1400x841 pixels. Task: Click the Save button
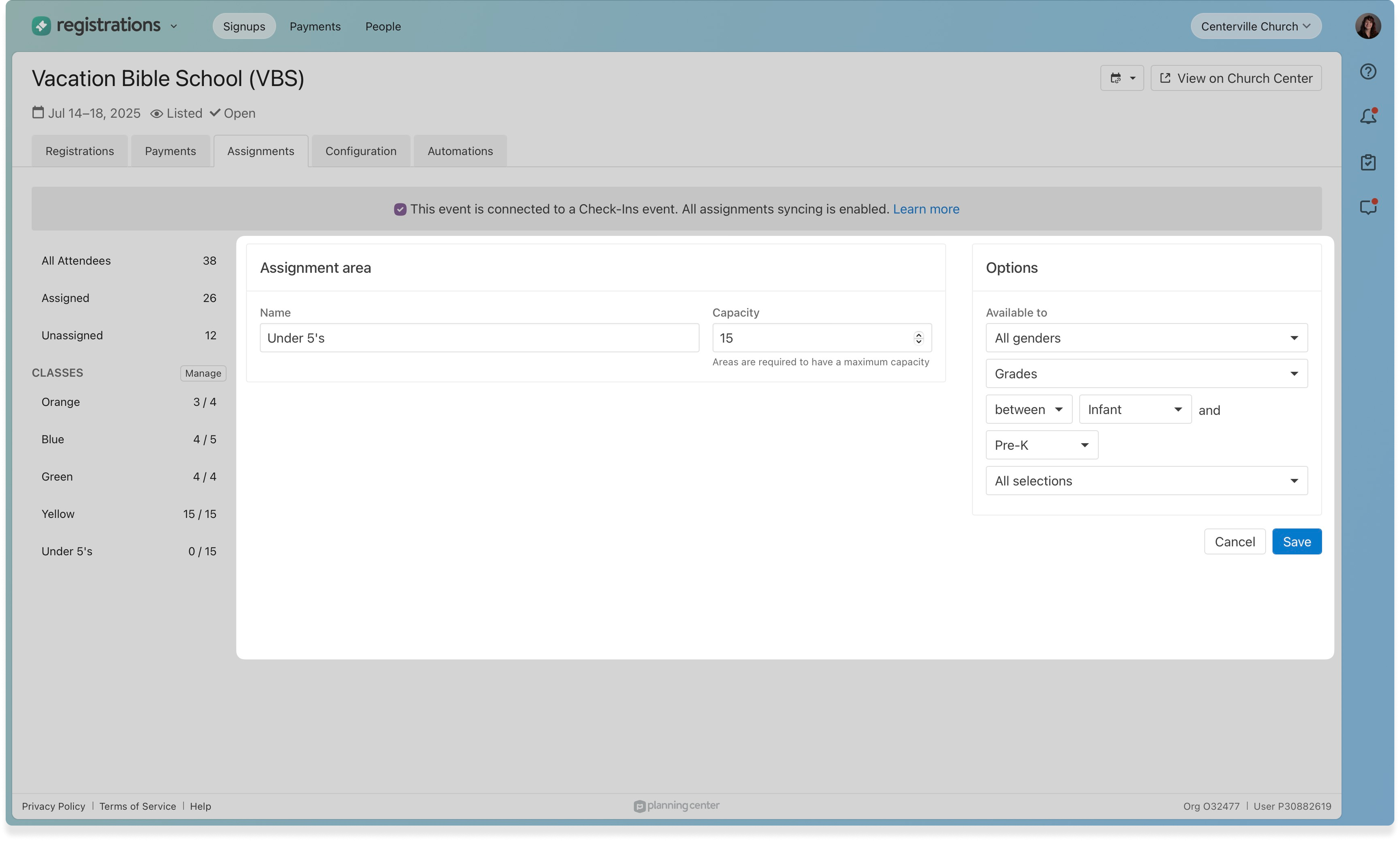(1296, 542)
